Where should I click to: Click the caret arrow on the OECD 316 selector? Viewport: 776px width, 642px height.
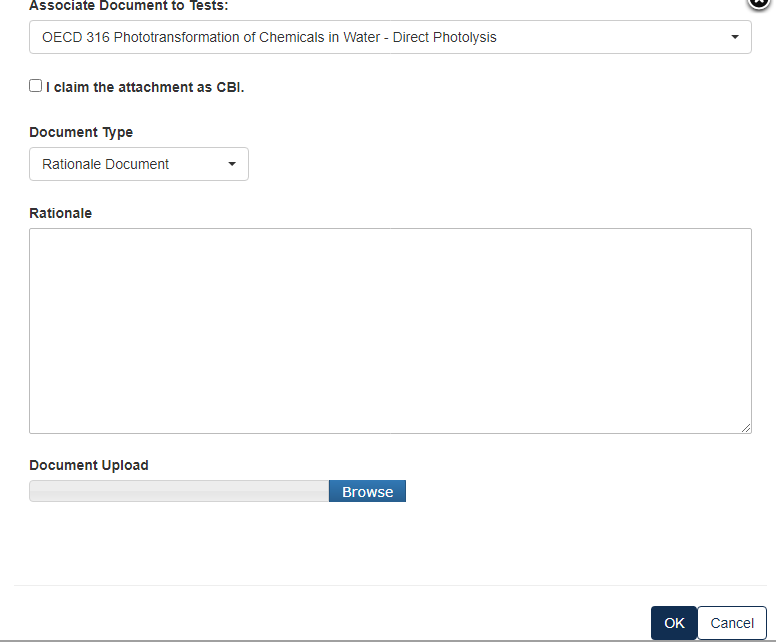735,38
